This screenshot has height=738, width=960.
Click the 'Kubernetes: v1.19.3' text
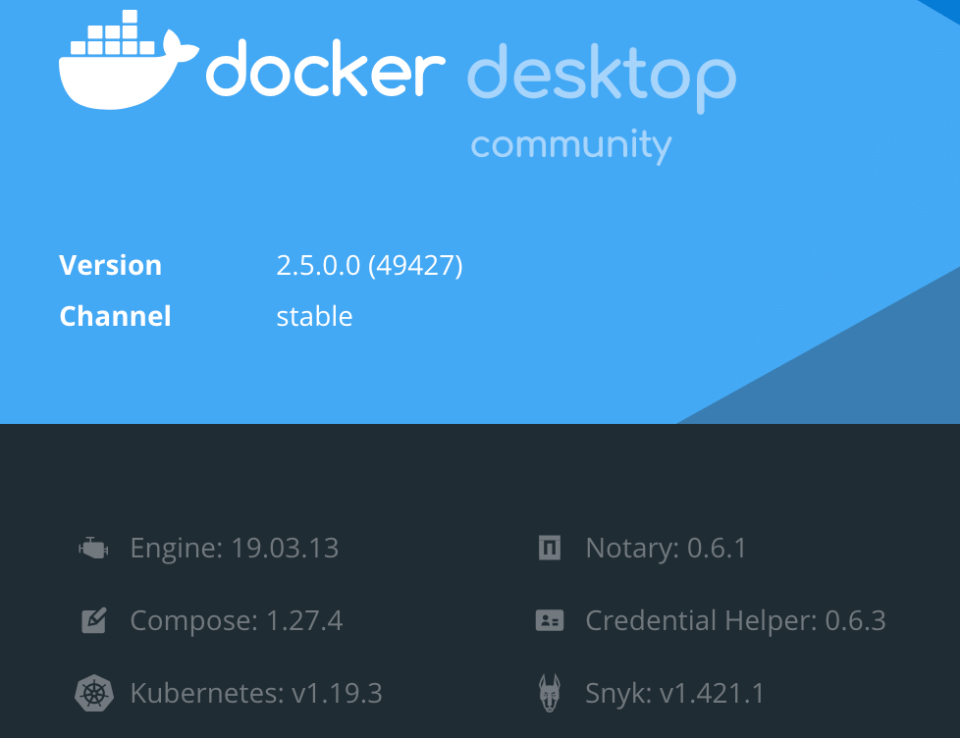tap(256, 693)
